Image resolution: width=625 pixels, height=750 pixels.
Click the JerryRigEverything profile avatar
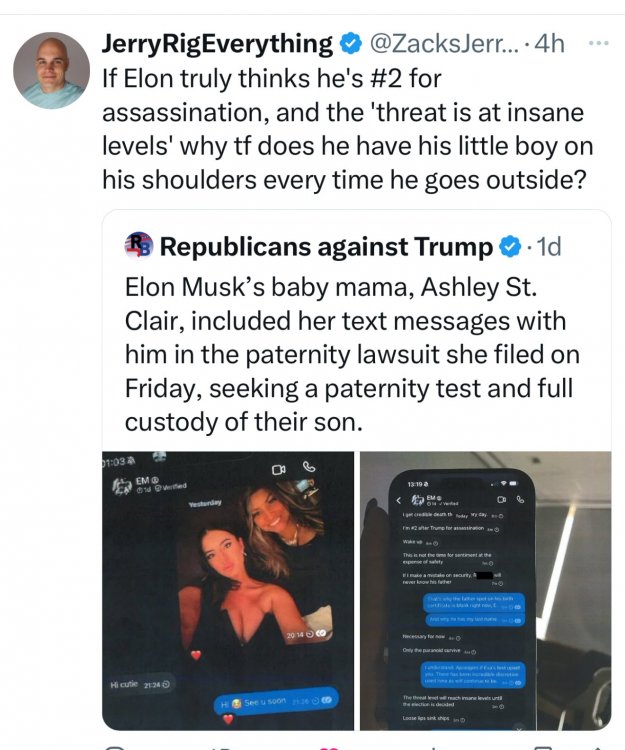coord(51,70)
